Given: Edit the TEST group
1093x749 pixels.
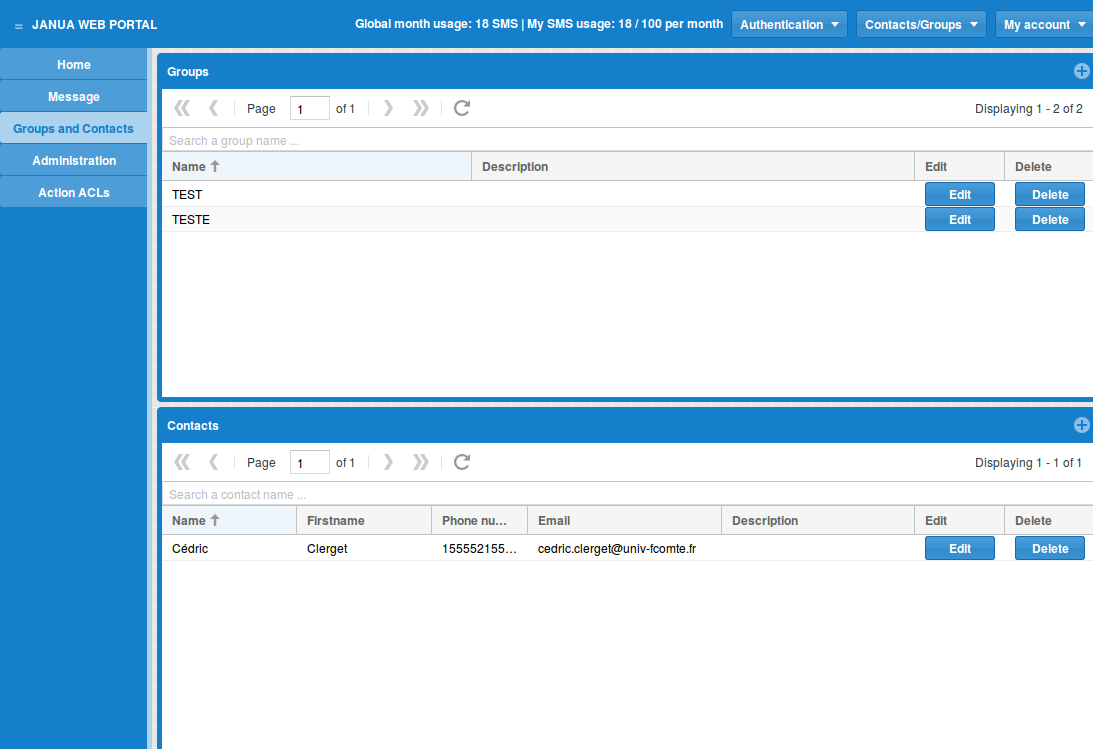Looking at the screenshot, I should [959, 194].
